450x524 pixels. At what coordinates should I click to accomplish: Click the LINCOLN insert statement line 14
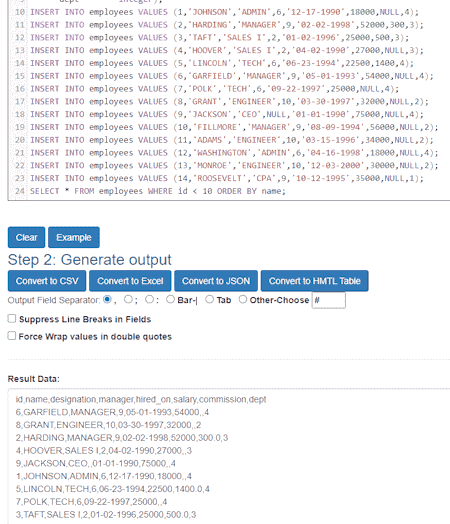point(222,63)
